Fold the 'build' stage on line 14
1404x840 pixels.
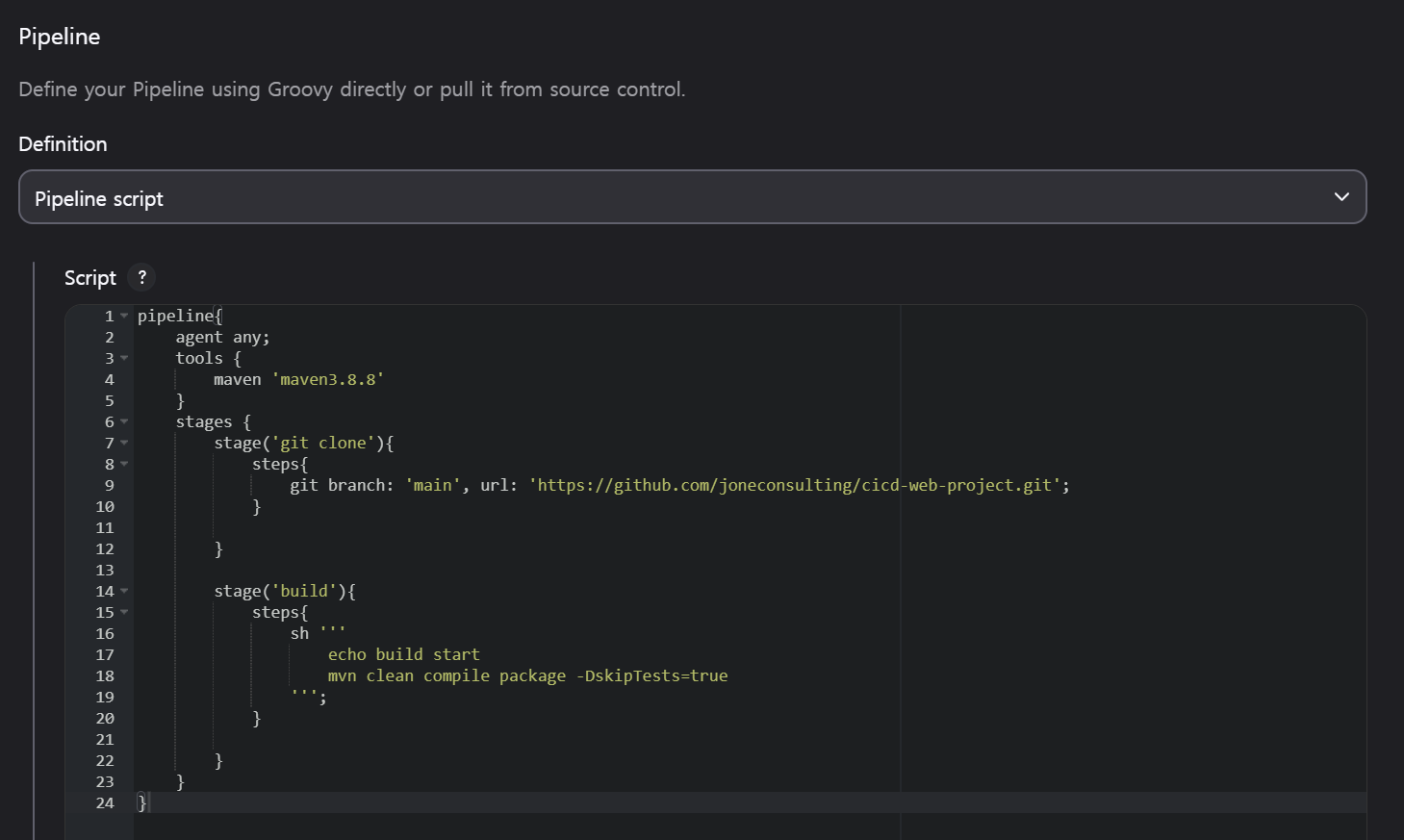124,591
